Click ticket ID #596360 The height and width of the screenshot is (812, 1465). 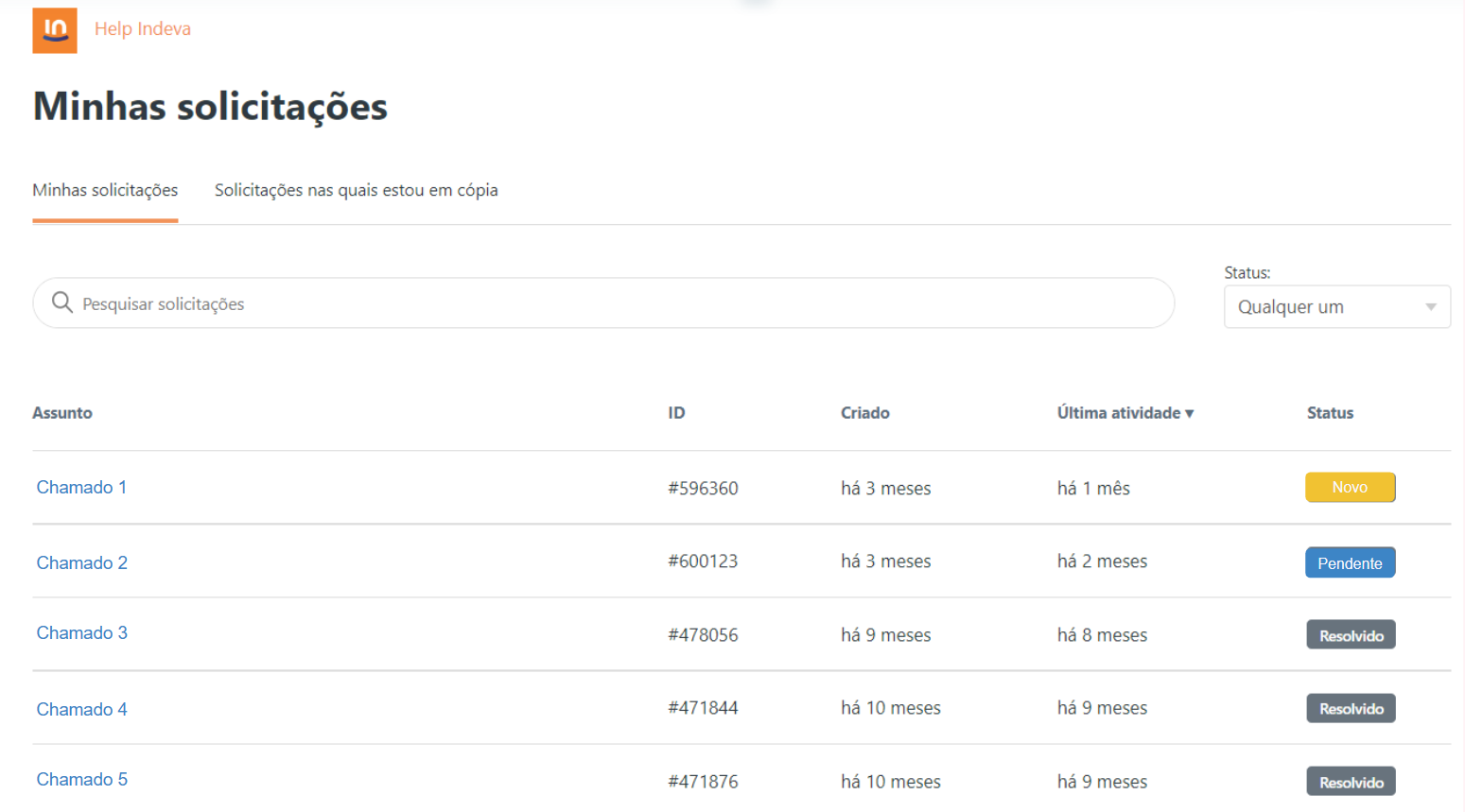[x=703, y=489]
